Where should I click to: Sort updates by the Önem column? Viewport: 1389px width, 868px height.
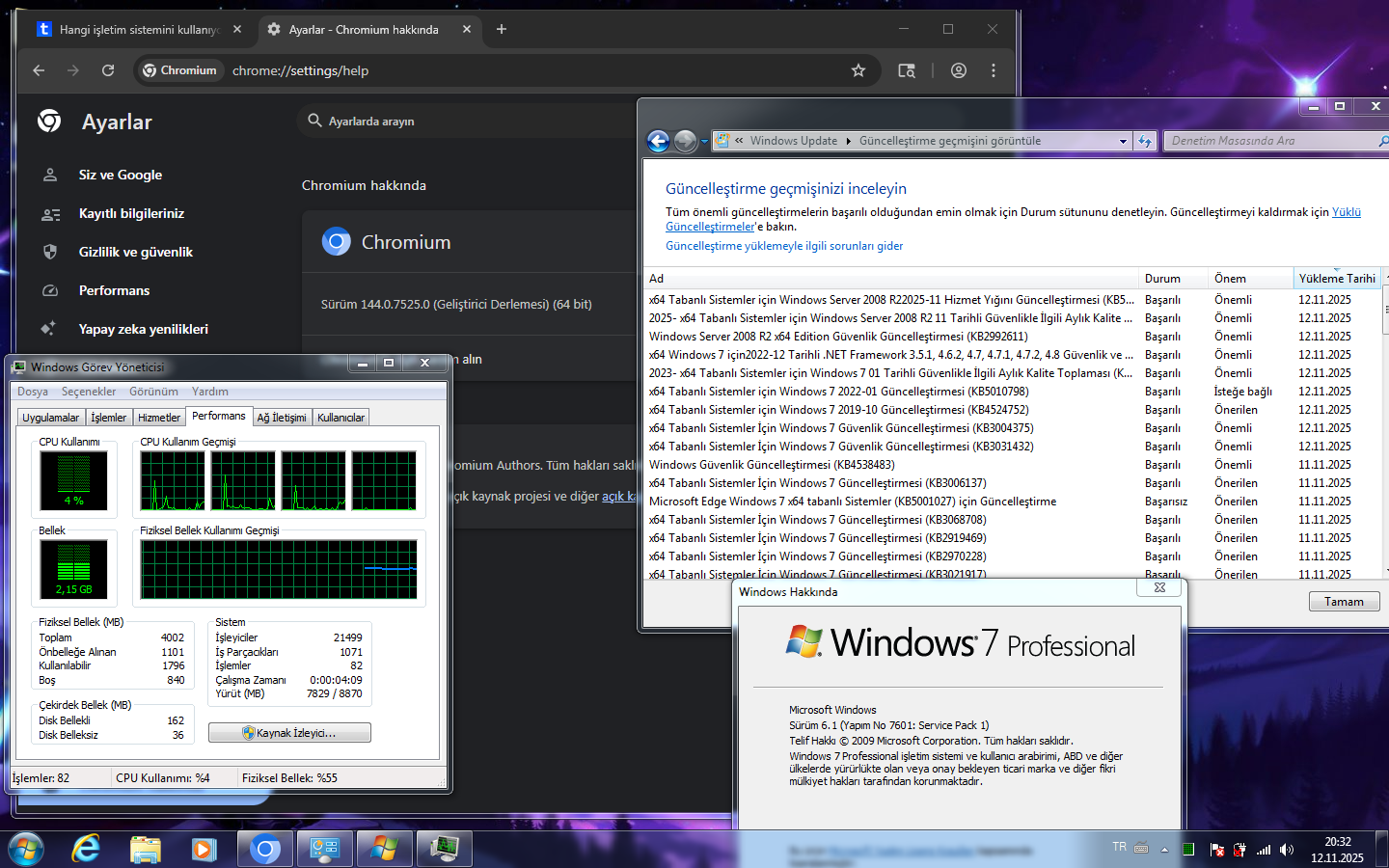[1250, 278]
